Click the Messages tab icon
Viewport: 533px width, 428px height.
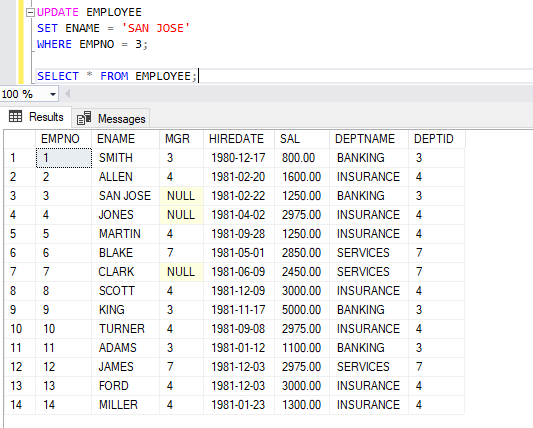(x=84, y=118)
